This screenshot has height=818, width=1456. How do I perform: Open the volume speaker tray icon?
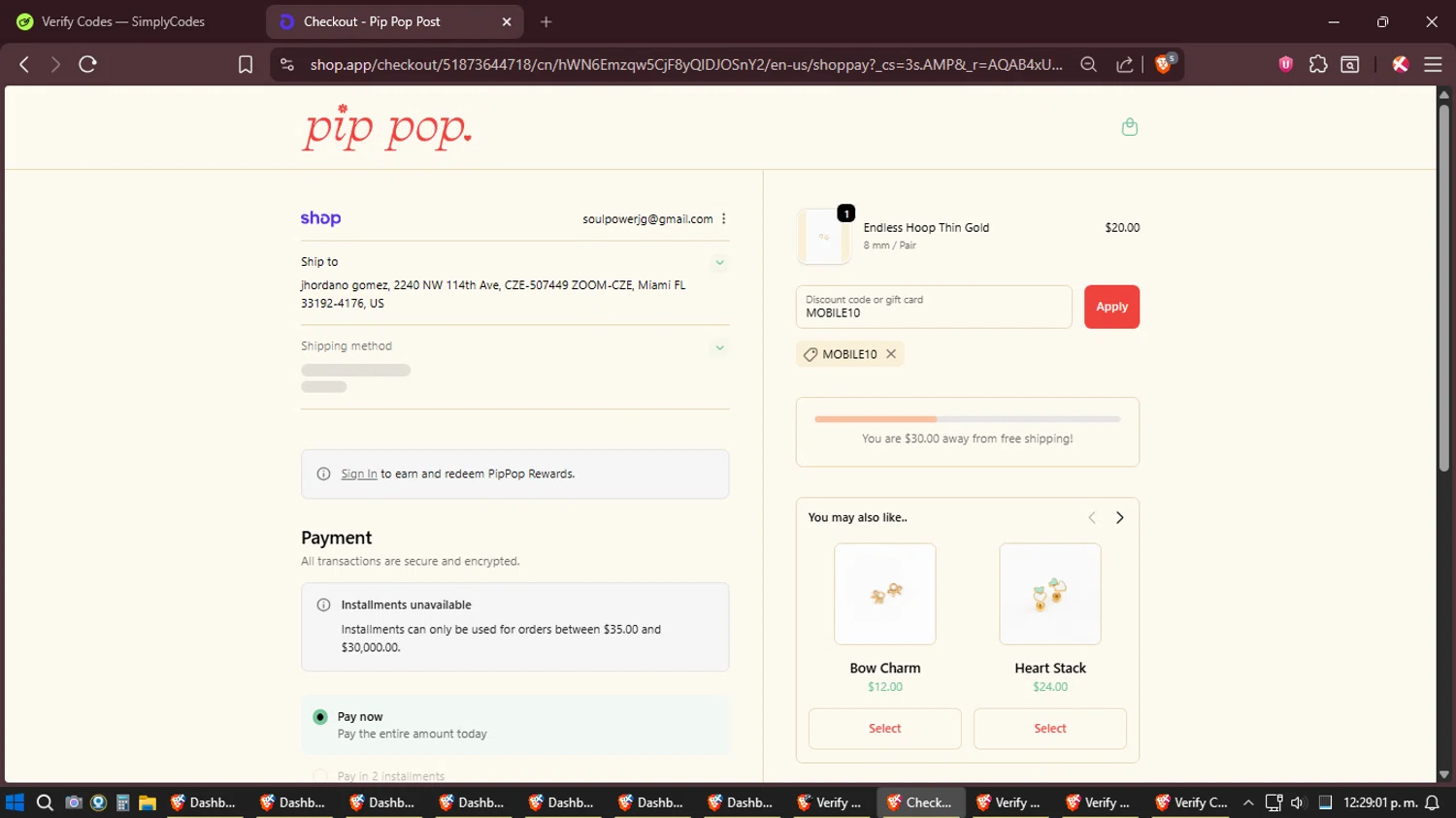click(x=1298, y=802)
